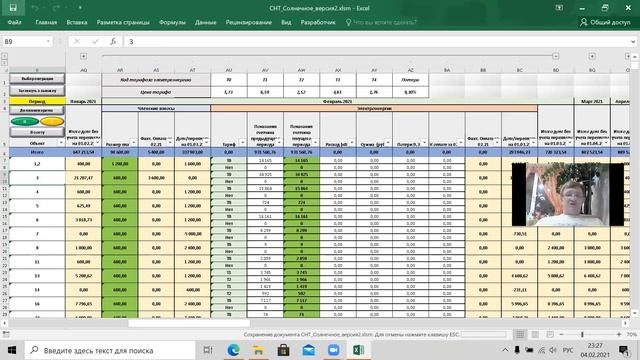Open the Тариф column filter dropdown
The image size is (640, 360).
pyautogui.click(x=242, y=142)
